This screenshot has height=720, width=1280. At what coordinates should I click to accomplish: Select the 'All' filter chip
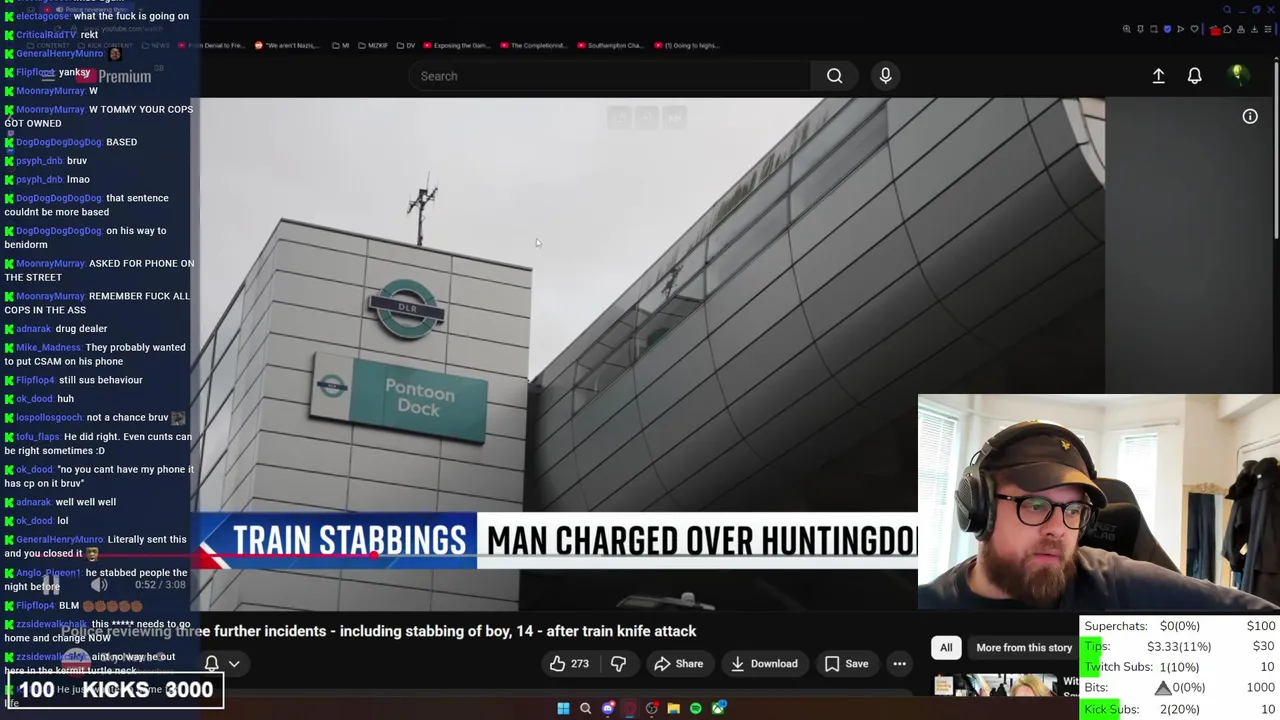coord(946,647)
